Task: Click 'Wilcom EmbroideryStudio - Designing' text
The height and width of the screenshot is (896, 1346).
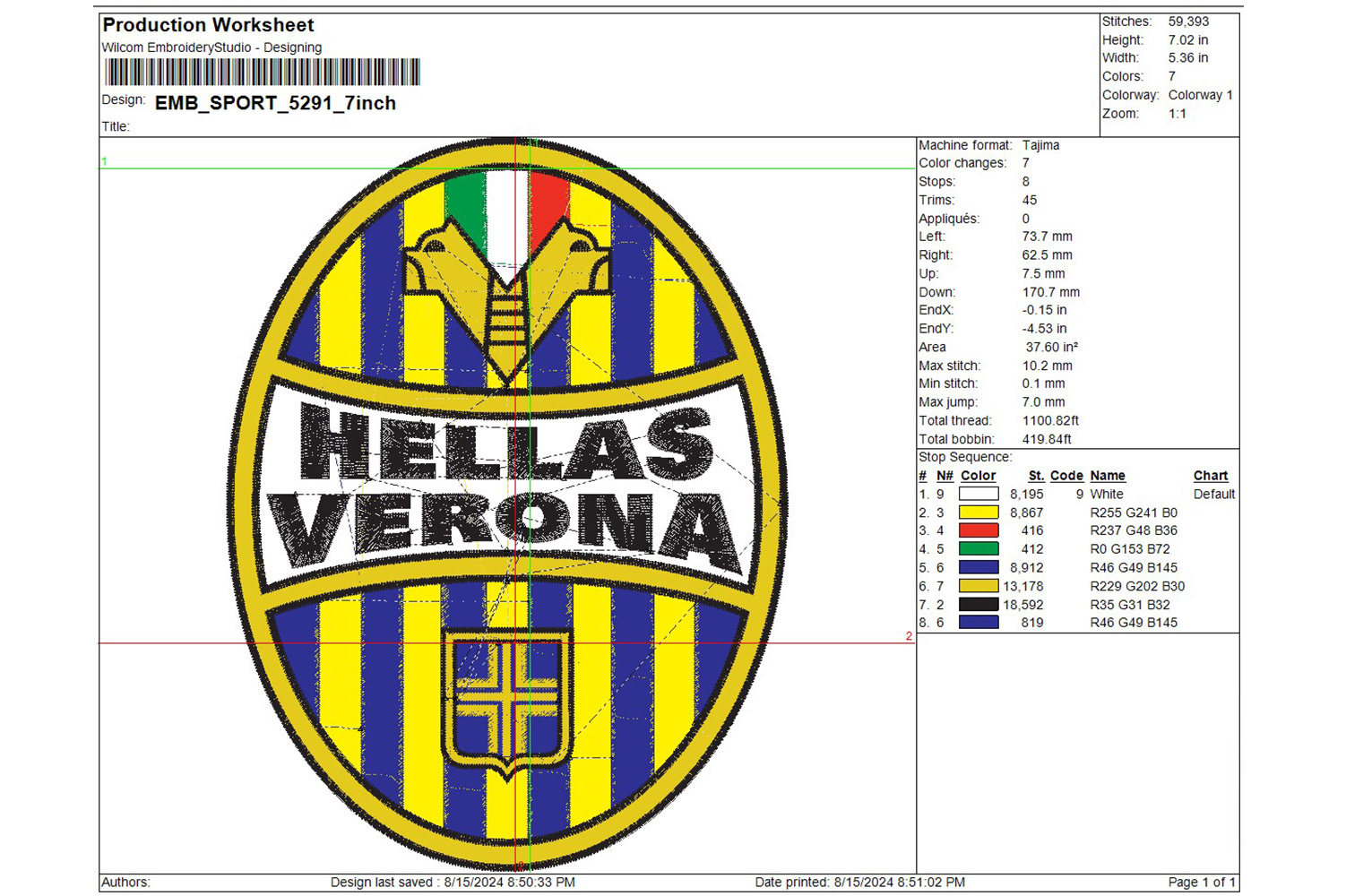Action: 211,47
